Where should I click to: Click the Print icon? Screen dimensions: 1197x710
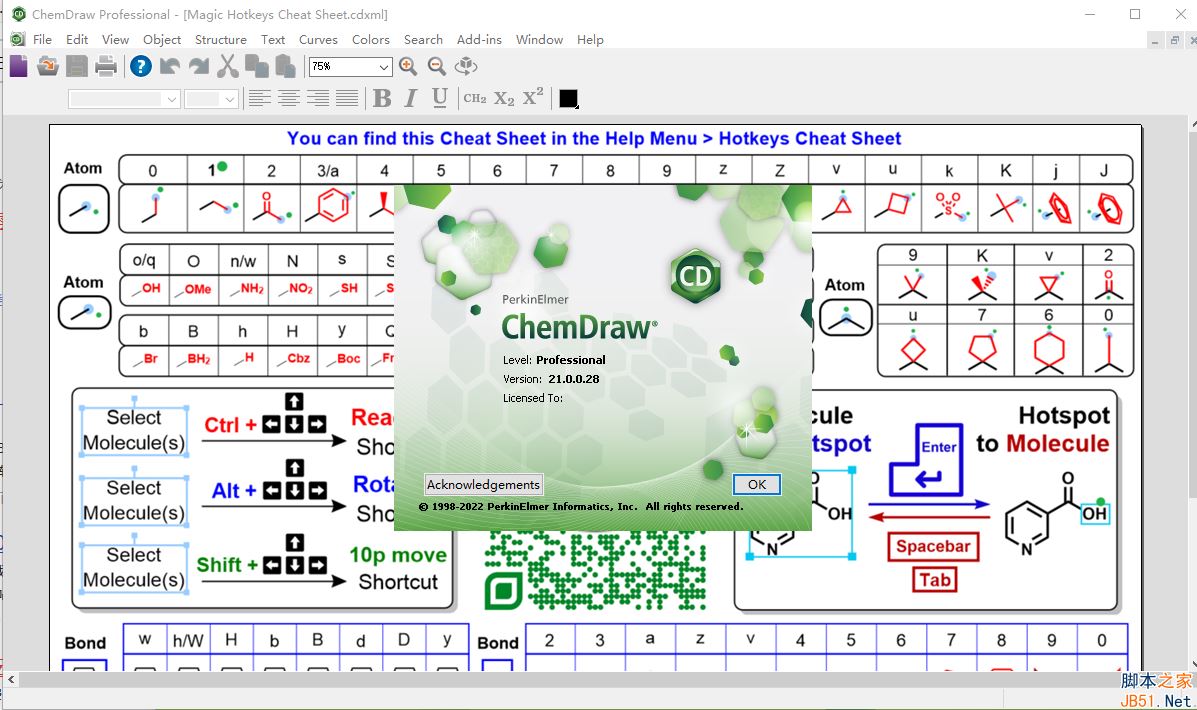104,67
